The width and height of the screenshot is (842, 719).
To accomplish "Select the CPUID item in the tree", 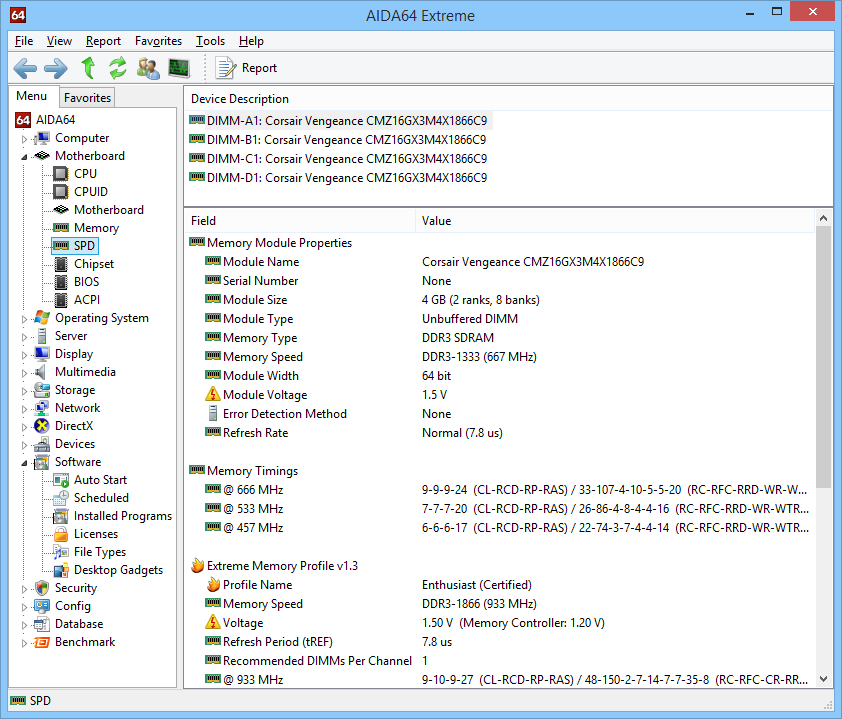I will (90, 192).
